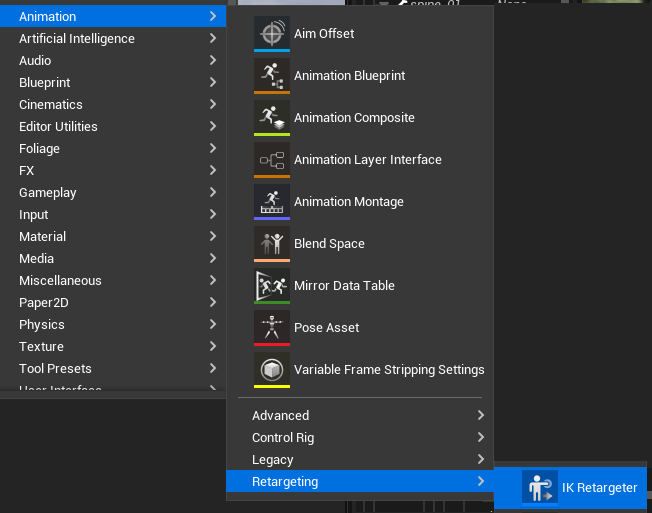Expand arrow next to Advanced
652x513 pixels.
481,415
